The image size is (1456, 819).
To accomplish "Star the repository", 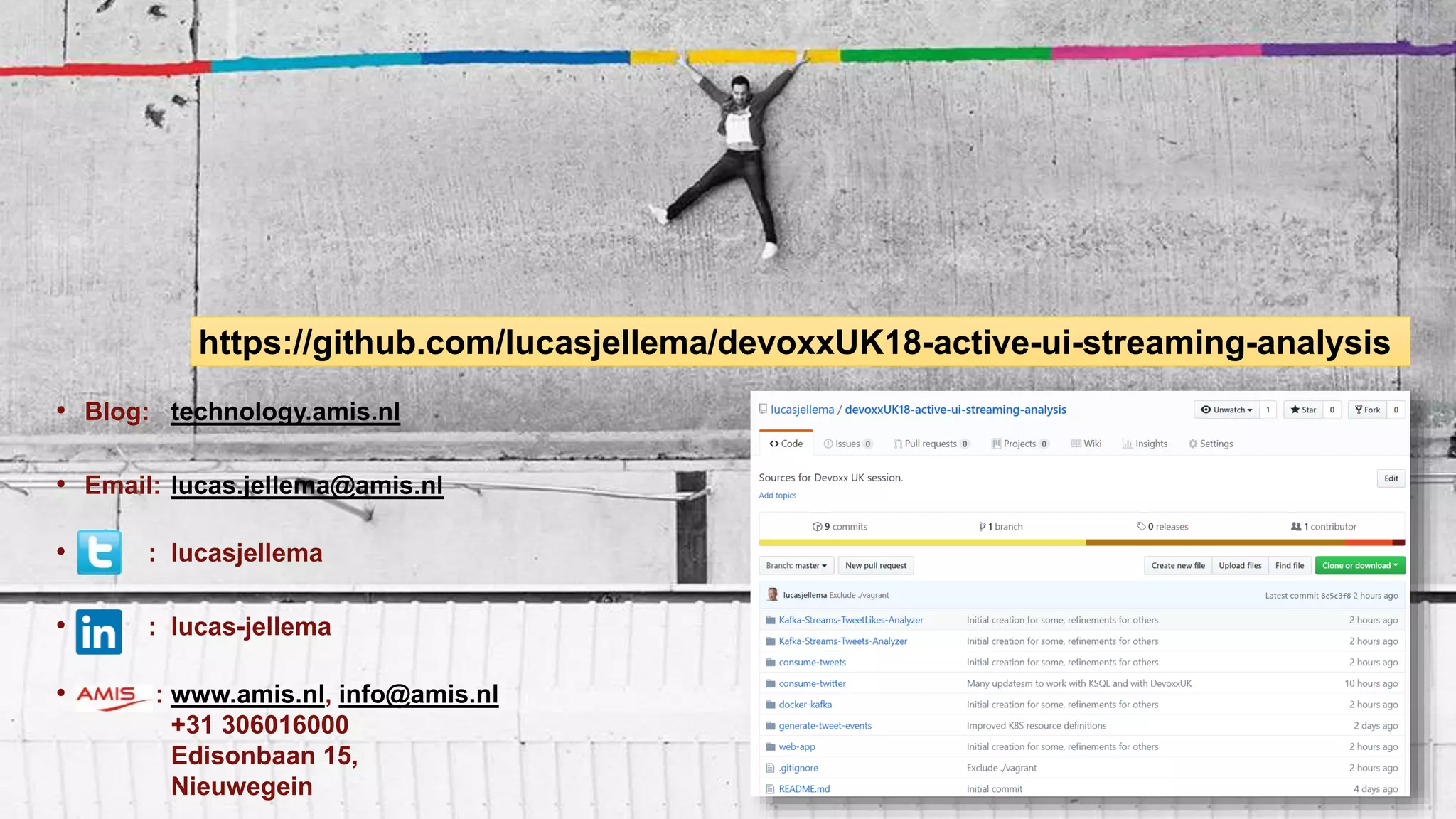I will (x=1304, y=409).
